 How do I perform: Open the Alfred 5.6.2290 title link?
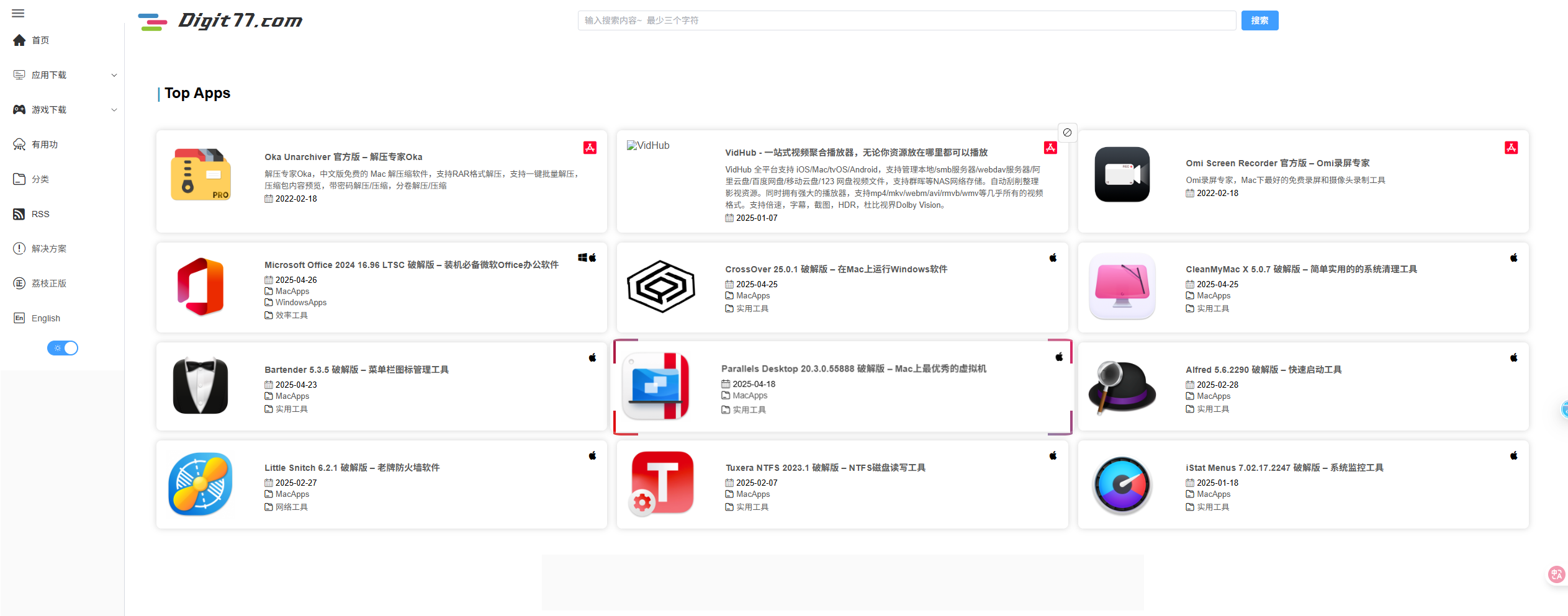coord(1263,370)
